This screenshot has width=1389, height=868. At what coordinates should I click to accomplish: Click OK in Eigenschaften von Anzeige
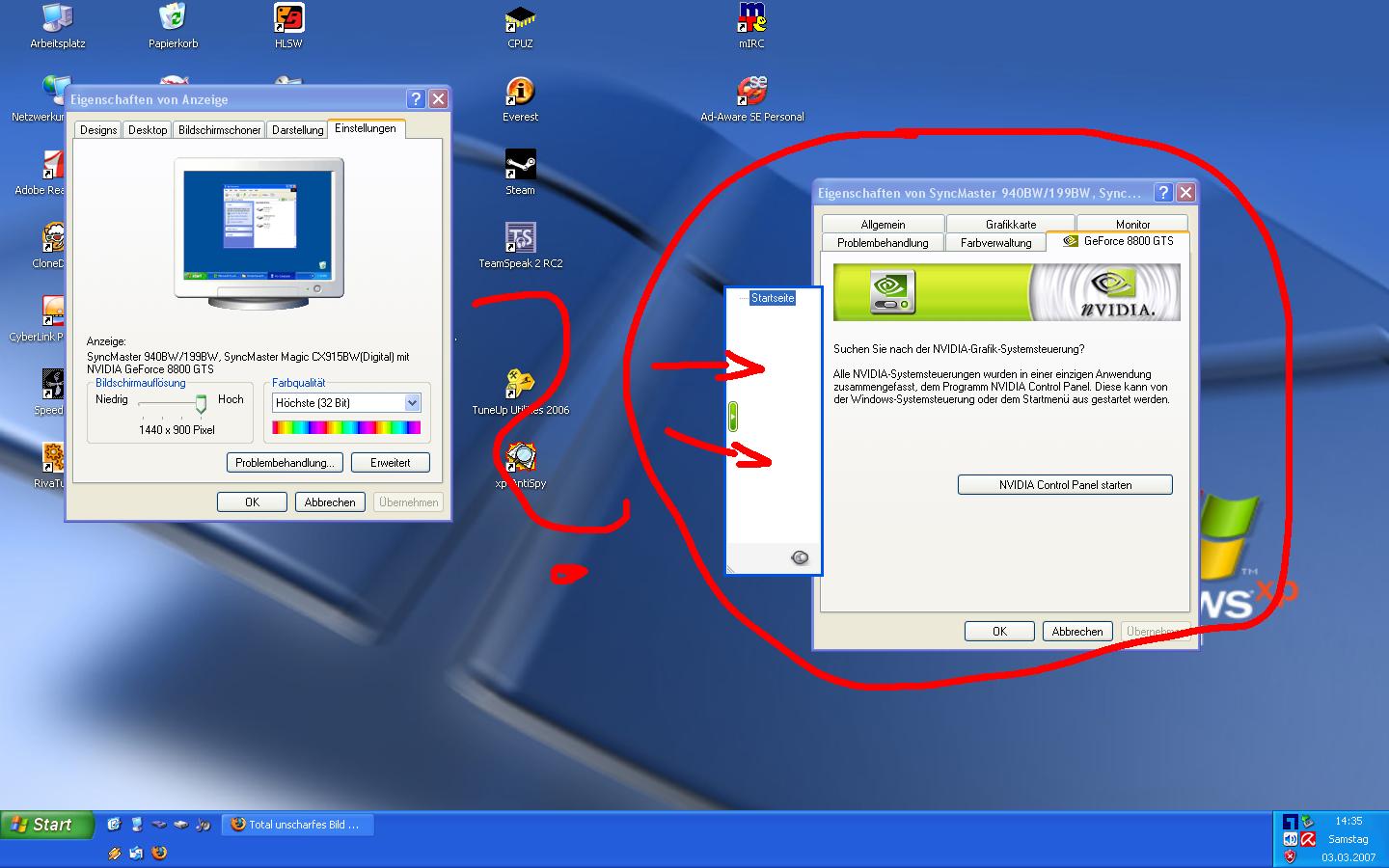(x=252, y=502)
